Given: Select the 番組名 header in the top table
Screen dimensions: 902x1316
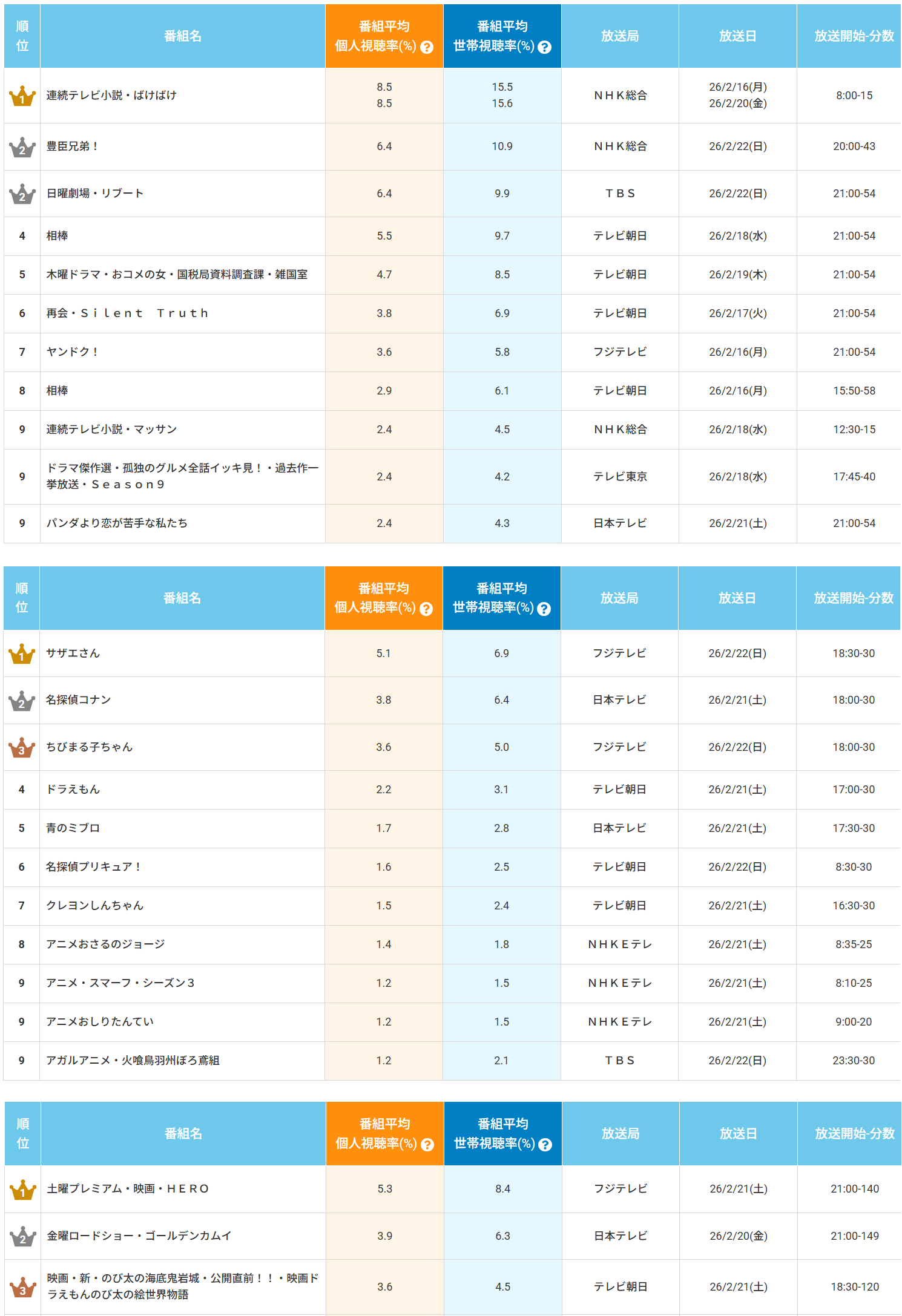Looking at the screenshot, I should pos(182,36).
